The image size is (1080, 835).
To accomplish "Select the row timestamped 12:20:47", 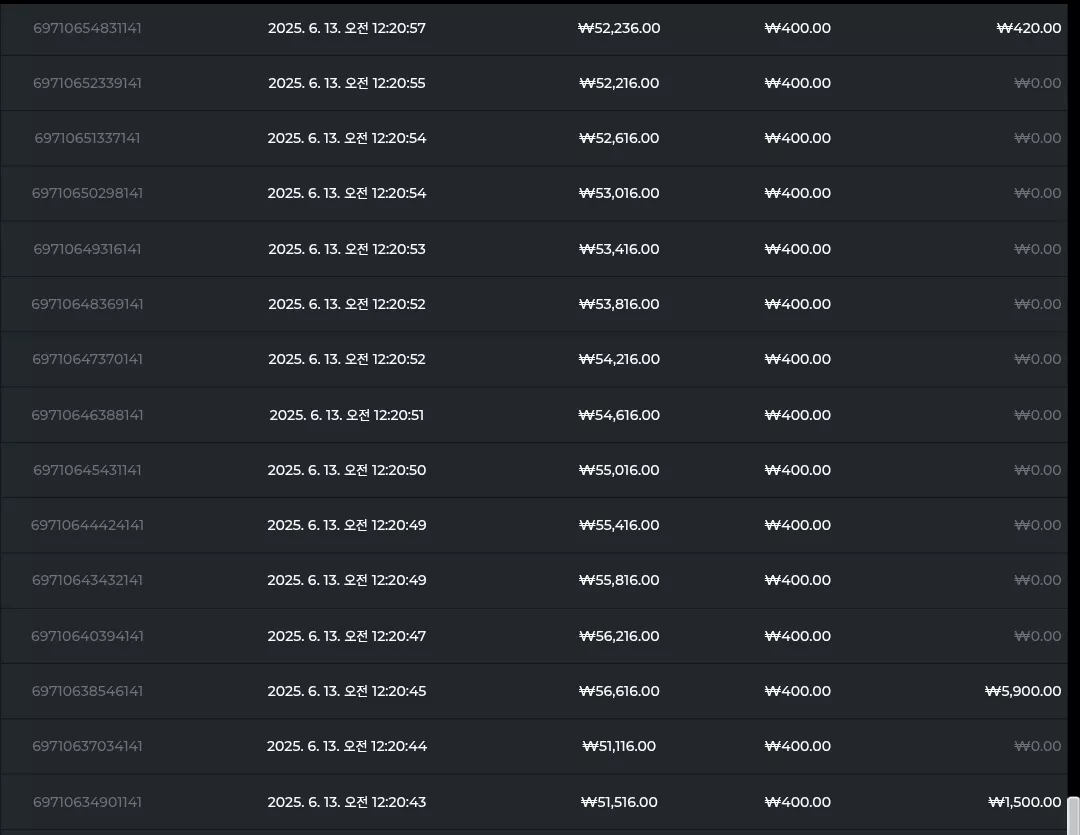I will [x=534, y=636].
